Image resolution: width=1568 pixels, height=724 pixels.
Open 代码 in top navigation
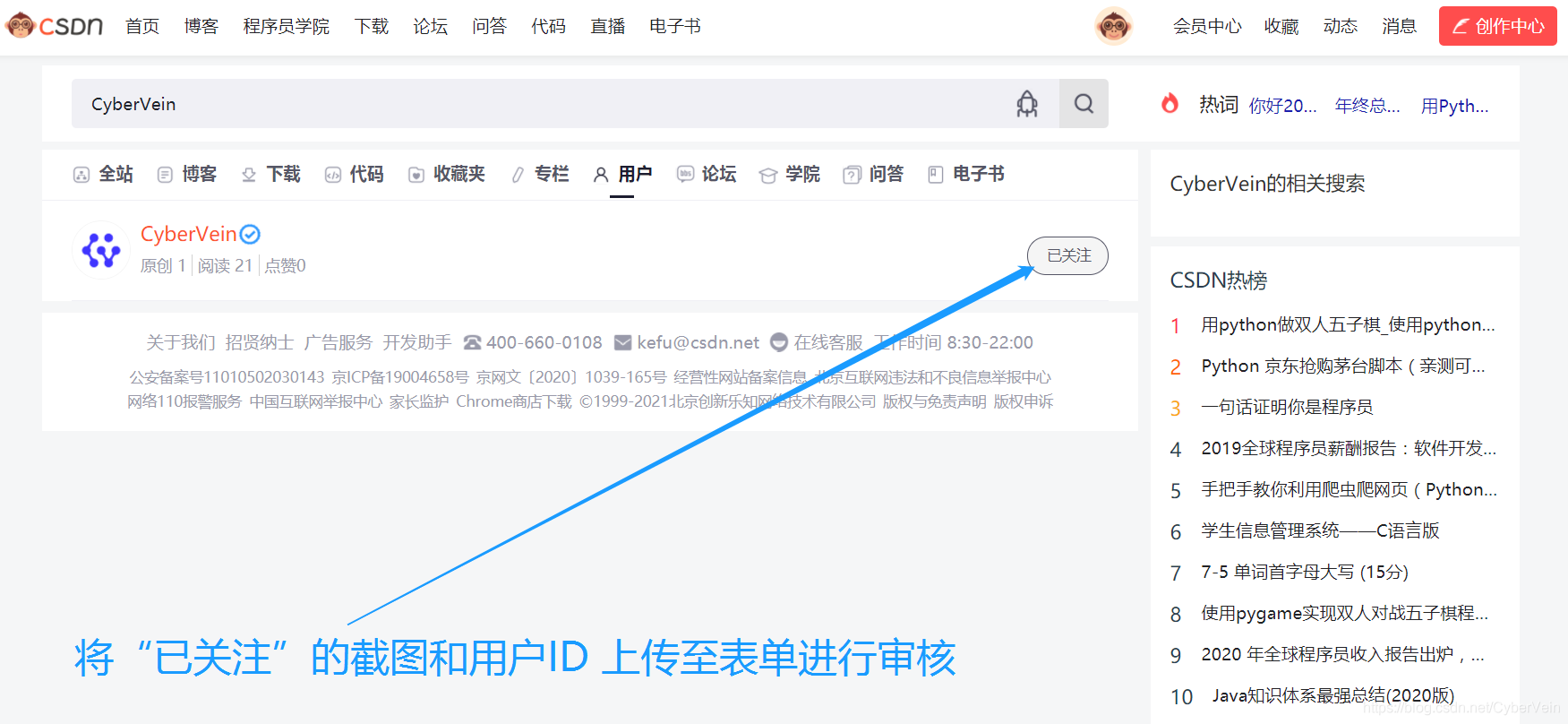tap(549, 26)
